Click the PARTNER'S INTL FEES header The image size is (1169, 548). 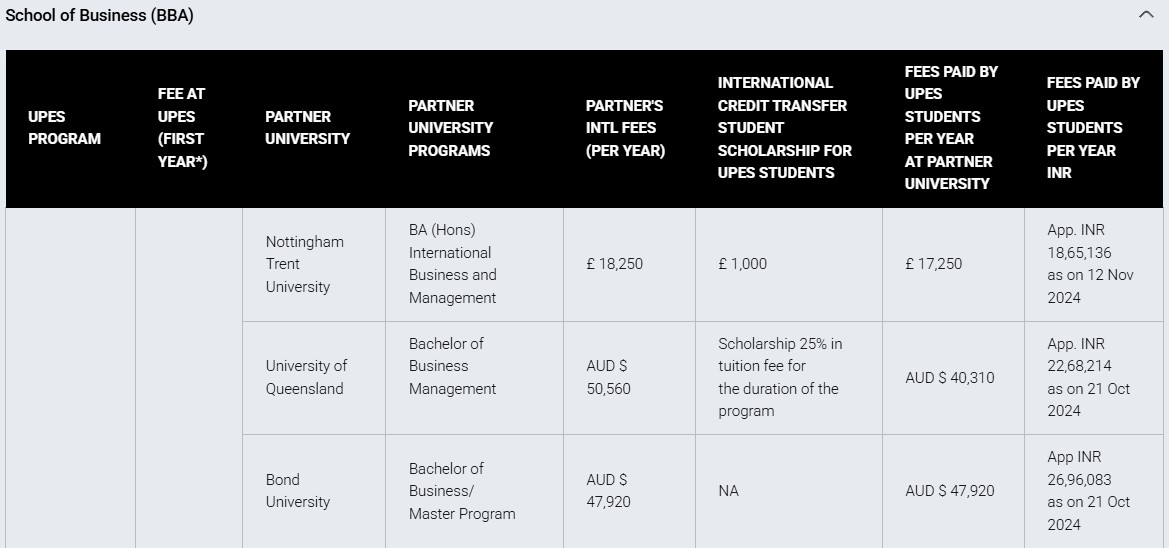[x=626, y=127]
